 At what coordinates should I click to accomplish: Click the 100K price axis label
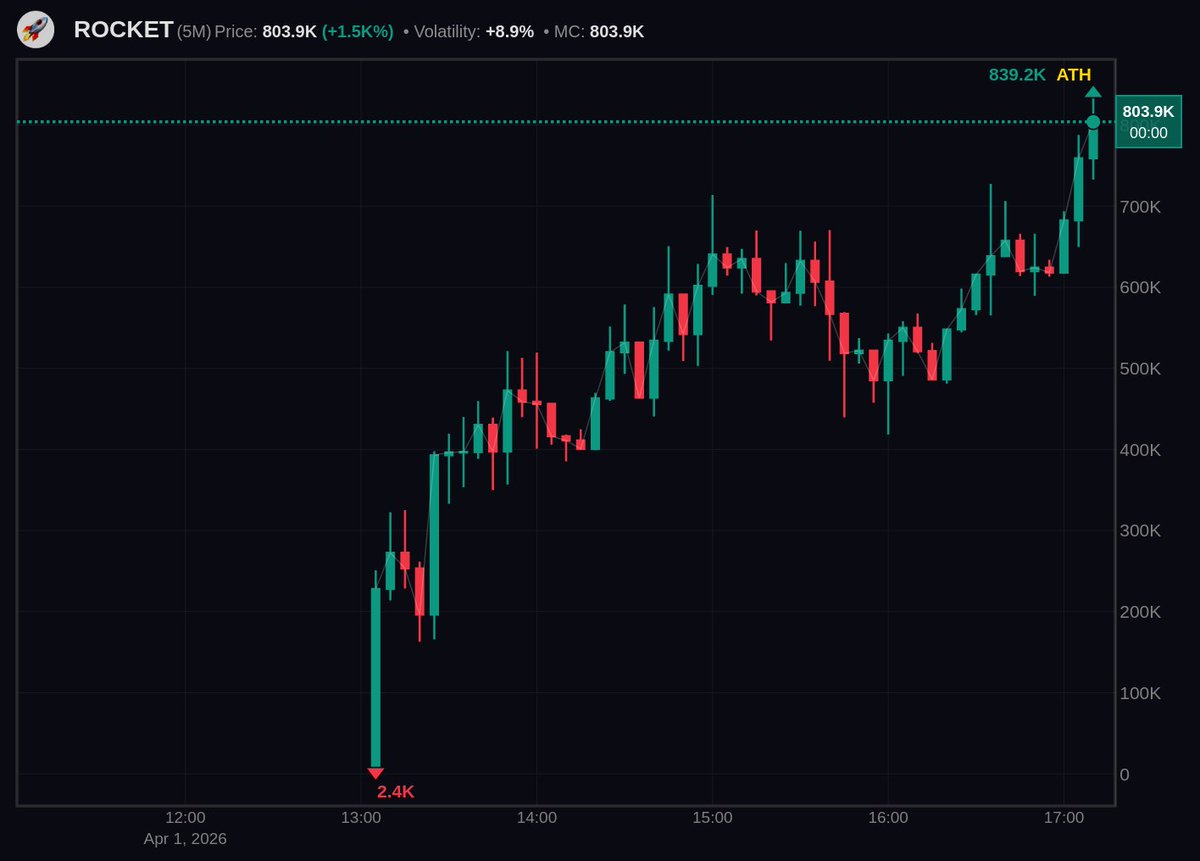(1141, 693)
